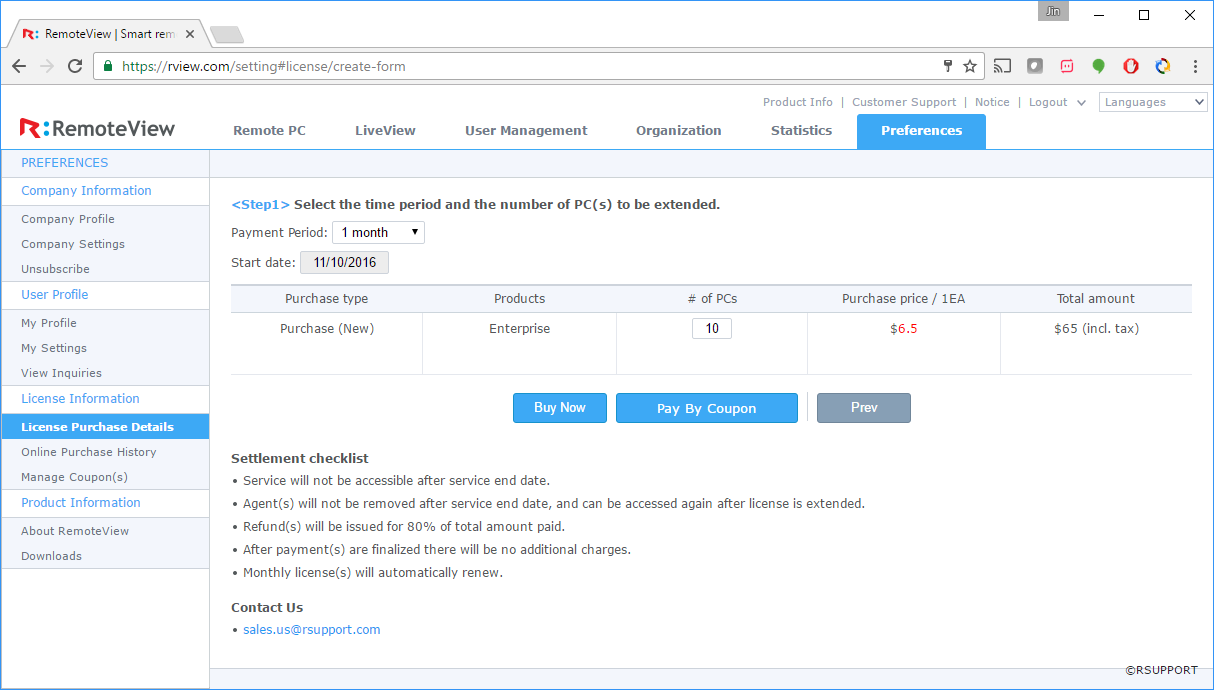Select the Preferences tab

pyautogui.click(x=921, y=131)
